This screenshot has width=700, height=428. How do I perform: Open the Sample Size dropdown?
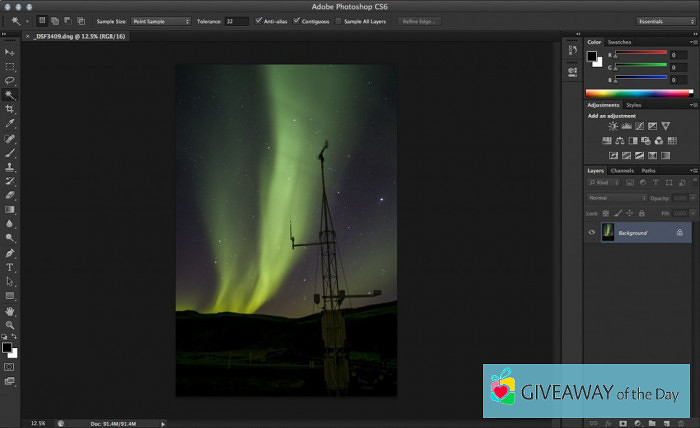tap(160, 20)
